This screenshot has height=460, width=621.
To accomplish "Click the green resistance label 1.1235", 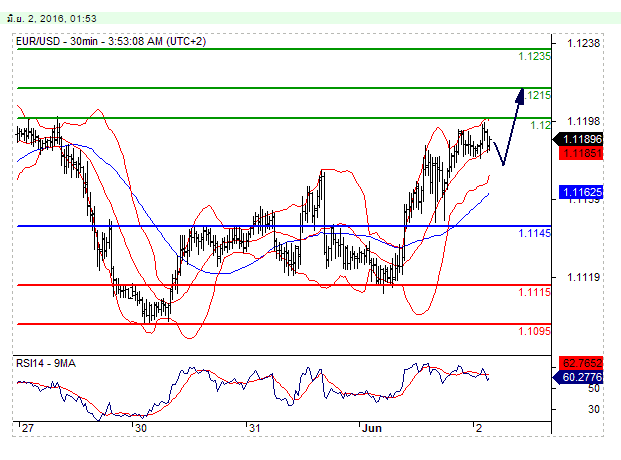I will (534, 56).
